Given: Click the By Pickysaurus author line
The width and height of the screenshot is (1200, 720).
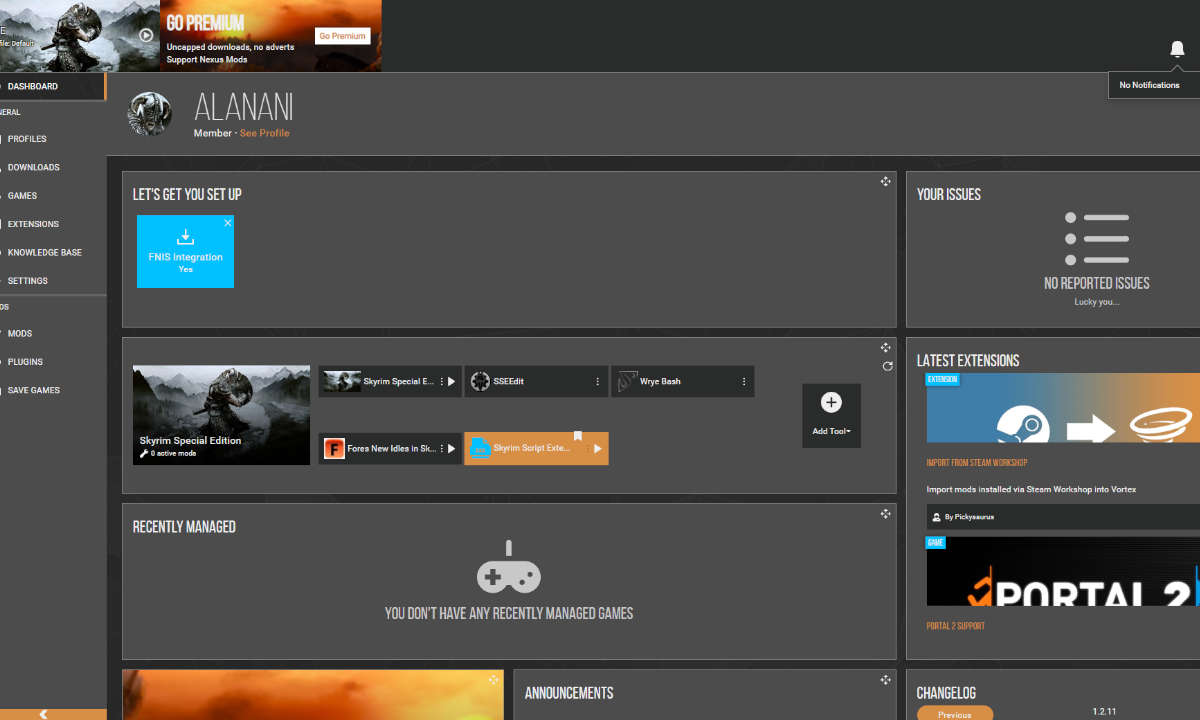Looking at the screenshot, I should point(969,517).
